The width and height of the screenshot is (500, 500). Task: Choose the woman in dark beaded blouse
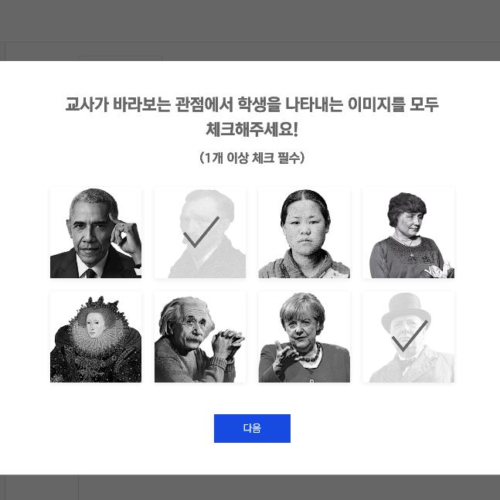[x=408, y=233]
